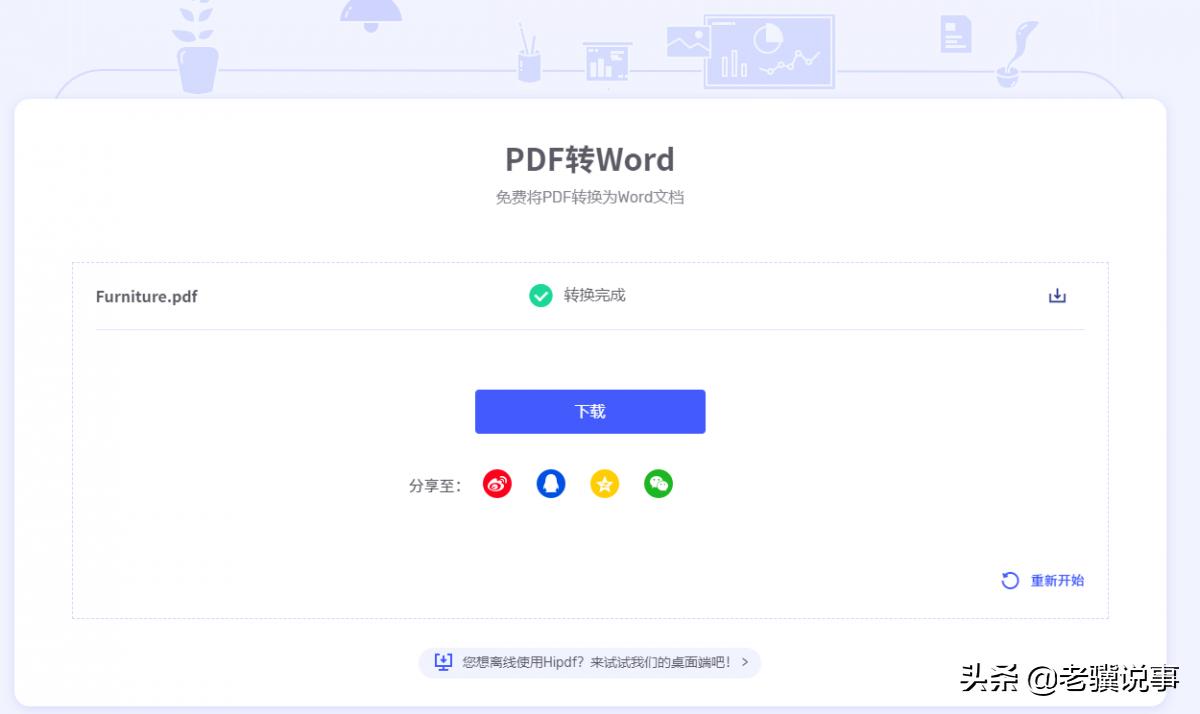
Task: Share to WeChat using the green icon
Action: tap(658, 483)
